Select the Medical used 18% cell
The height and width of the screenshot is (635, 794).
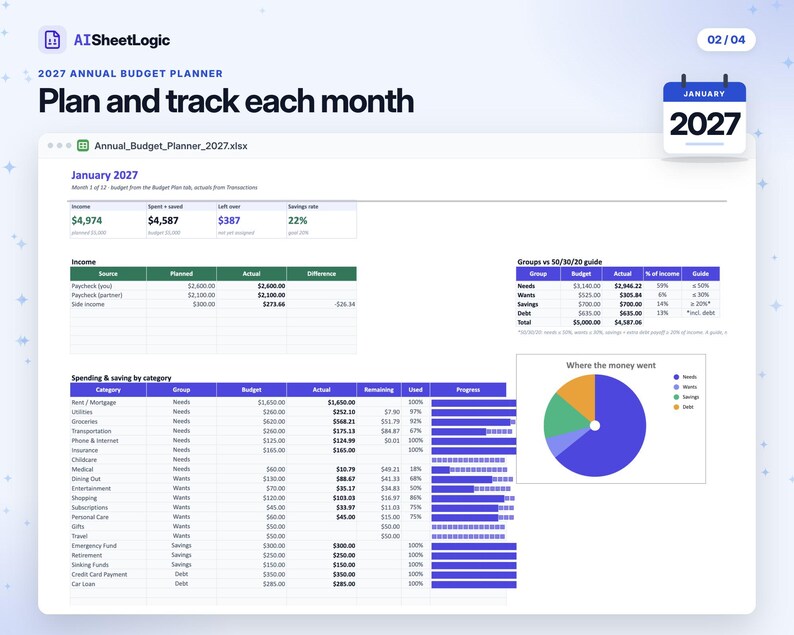415,469
